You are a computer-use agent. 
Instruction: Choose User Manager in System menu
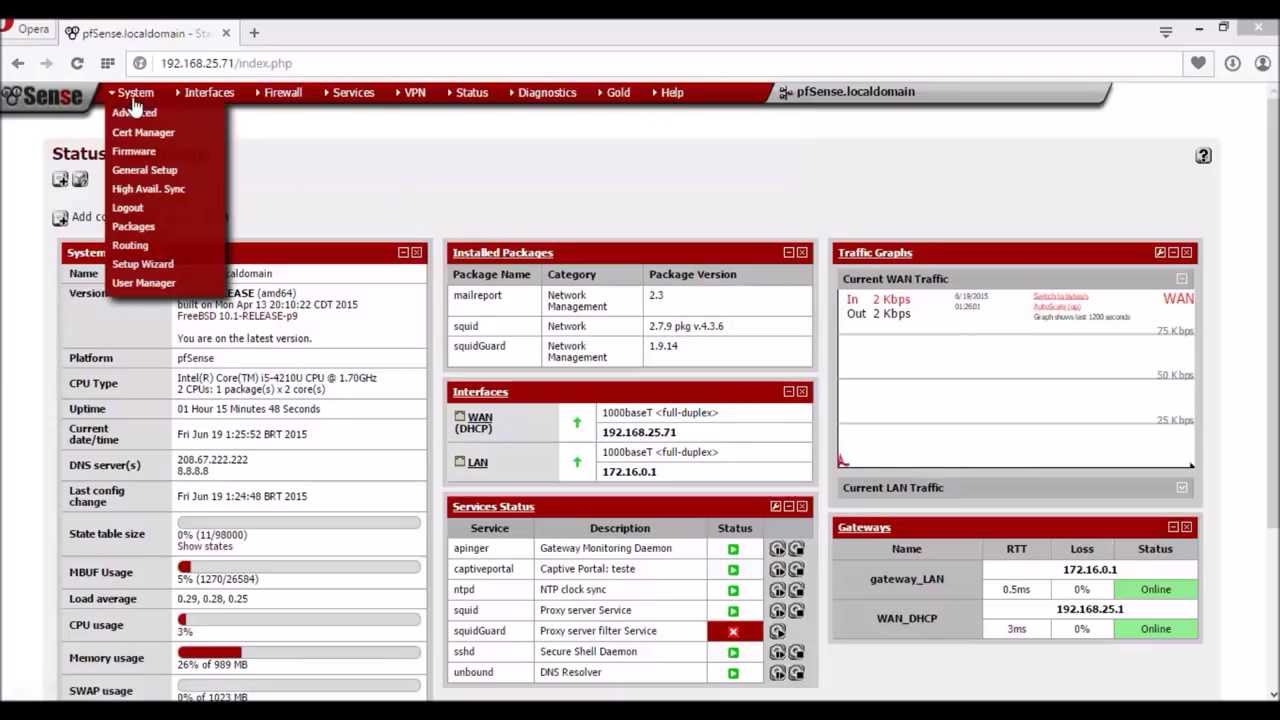(x=143, y=283)
